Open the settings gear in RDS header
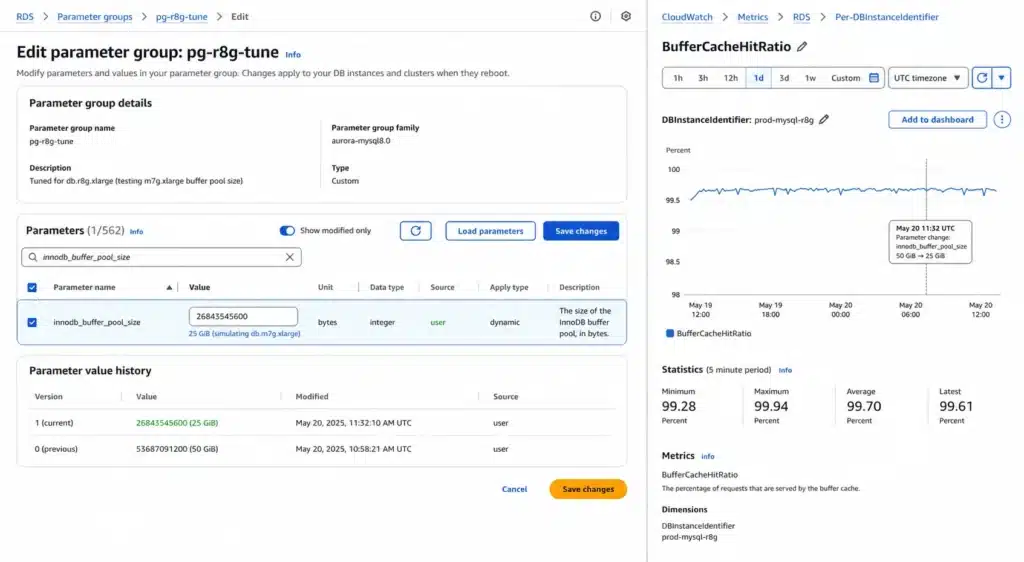1024x562 pixels. 626,16
